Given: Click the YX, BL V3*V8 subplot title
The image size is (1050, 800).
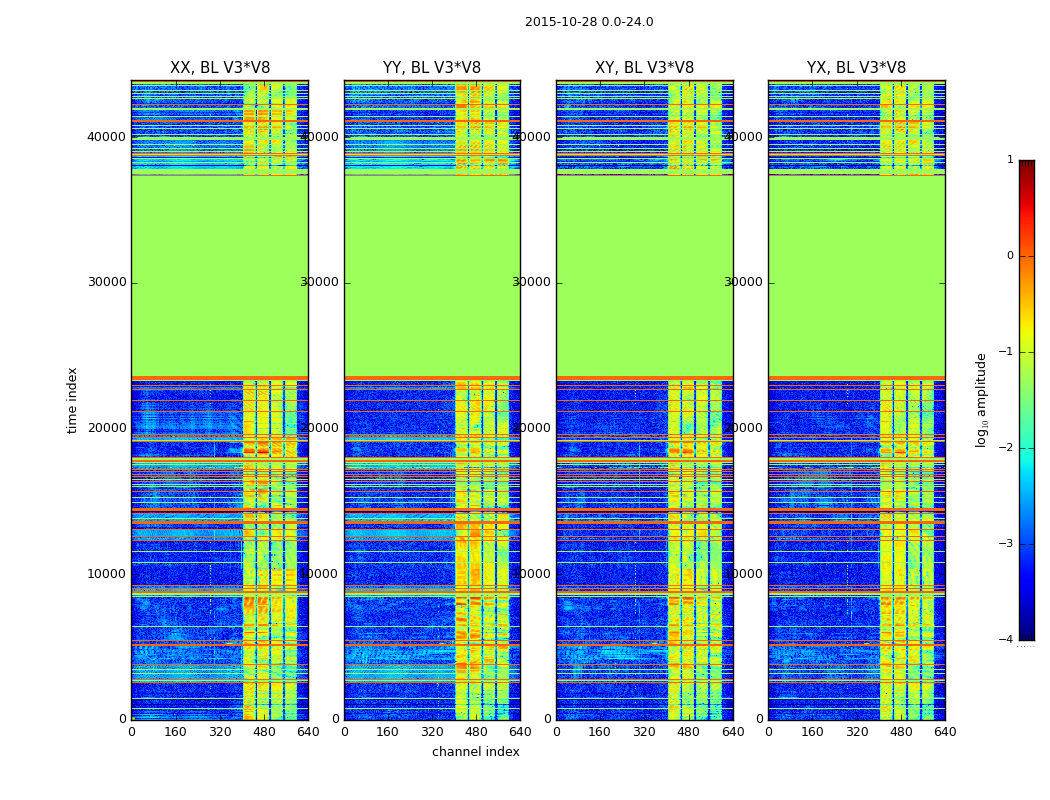Looking at the screenshot, I should pos(856,68).
